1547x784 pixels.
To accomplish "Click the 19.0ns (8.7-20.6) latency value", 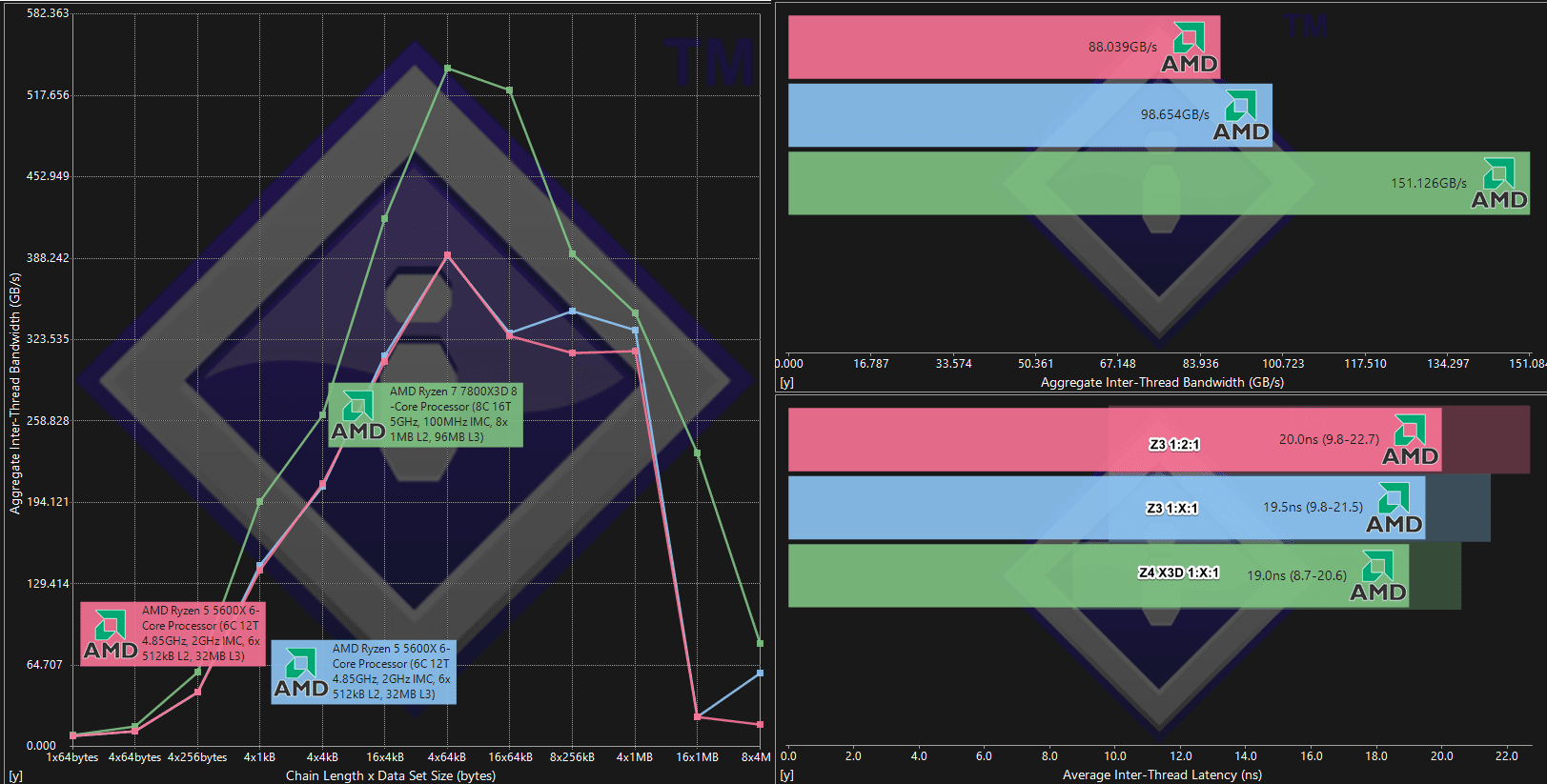I will pyautogui.click(x=1296, y=575).
